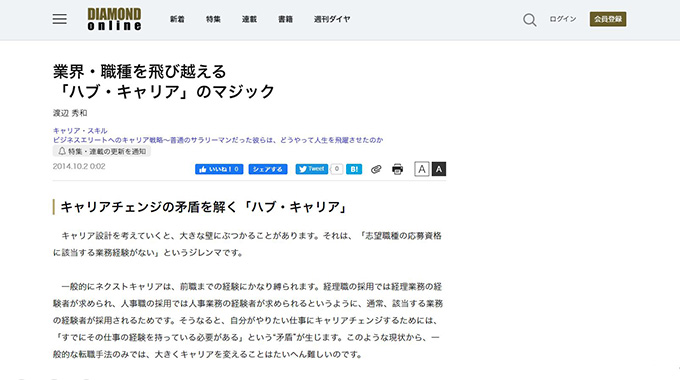Open the 書籍 menu item
Viewport: 680px width, 380px height.
pos(285,19)
